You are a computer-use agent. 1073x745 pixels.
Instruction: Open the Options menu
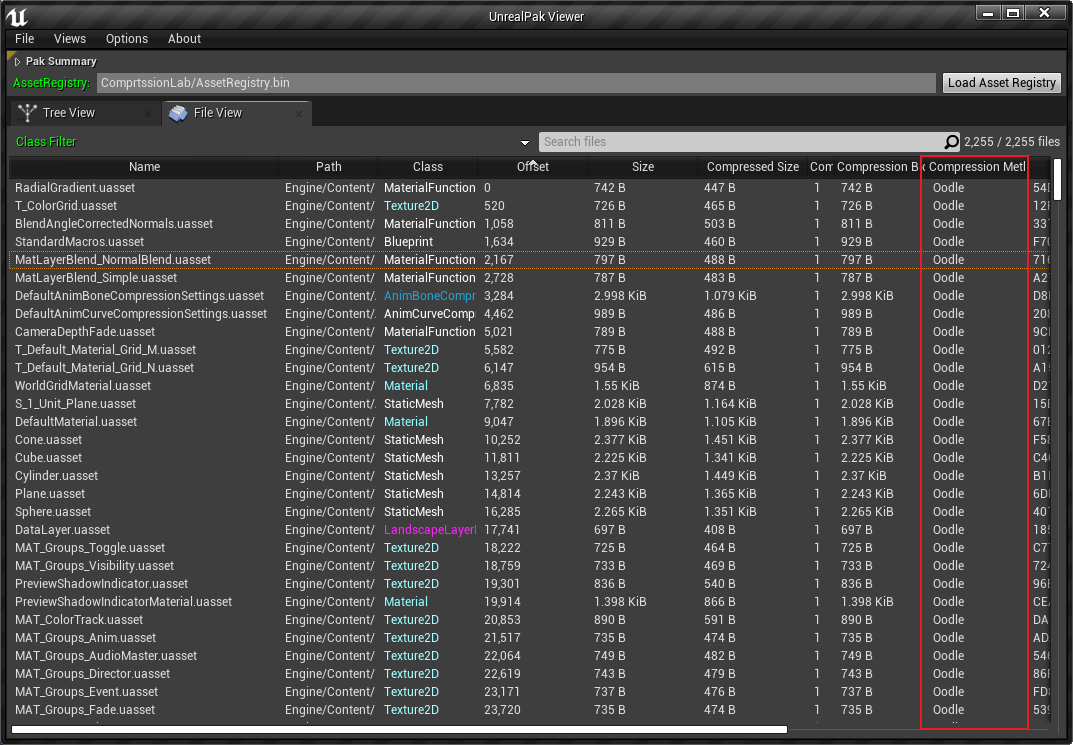pos(127,39)
